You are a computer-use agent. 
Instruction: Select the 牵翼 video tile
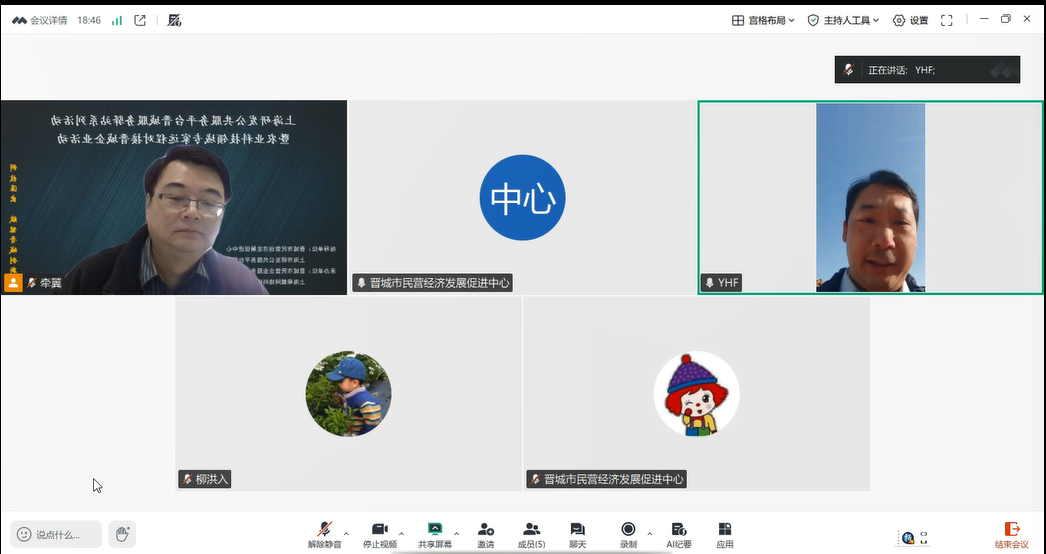174,198
